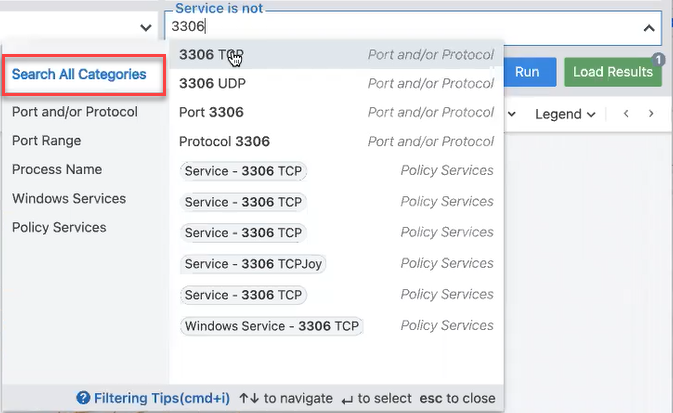
Task: Filter by Port and/or Protocol category
Action: coord(74,112)
